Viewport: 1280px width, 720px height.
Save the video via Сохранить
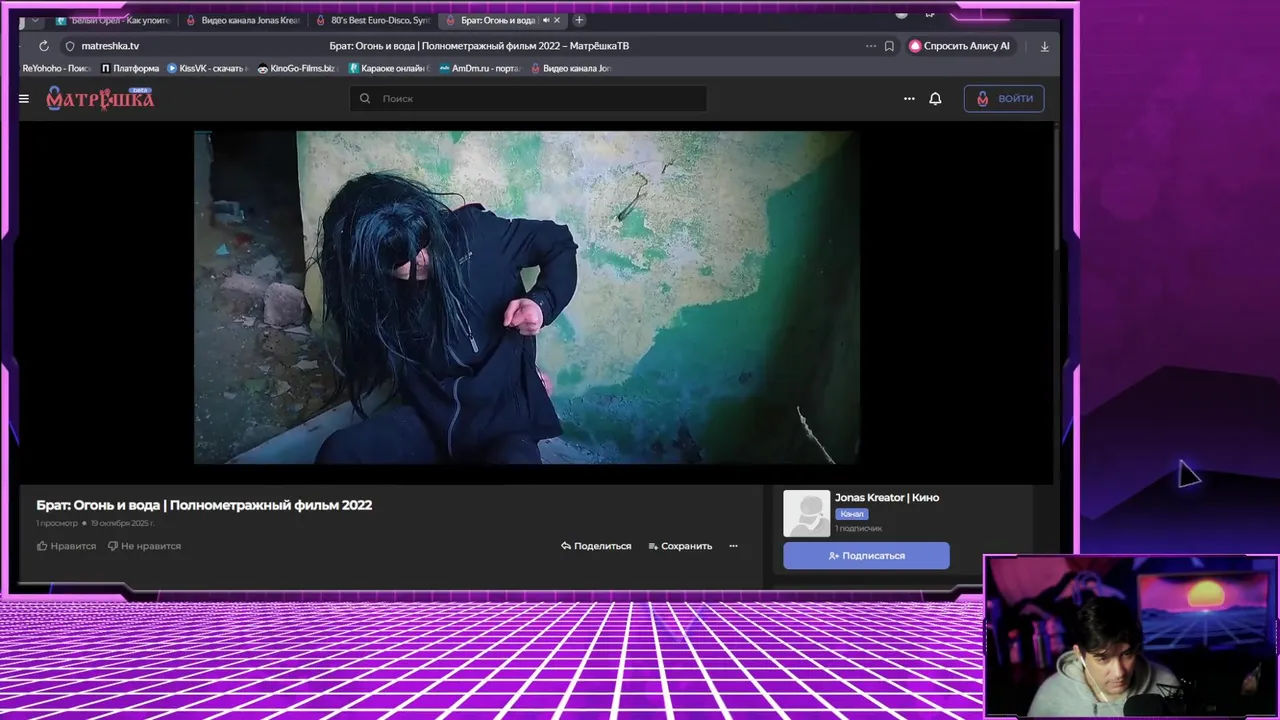coord(680,546)
